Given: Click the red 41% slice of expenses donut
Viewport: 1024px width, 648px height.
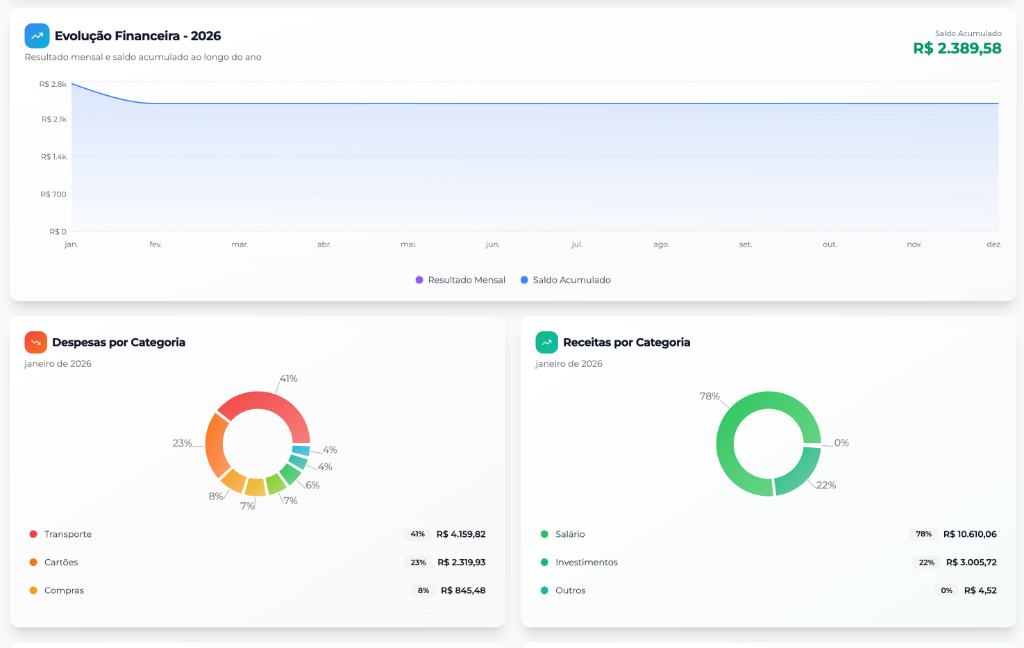Looking at the screenshot, I should [271, 404].
